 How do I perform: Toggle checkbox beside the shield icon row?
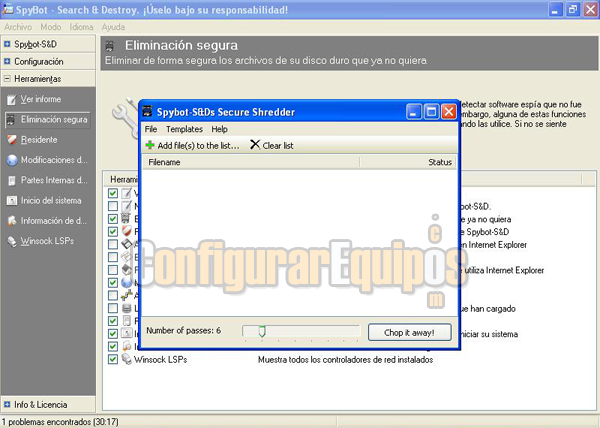[113, 231]
